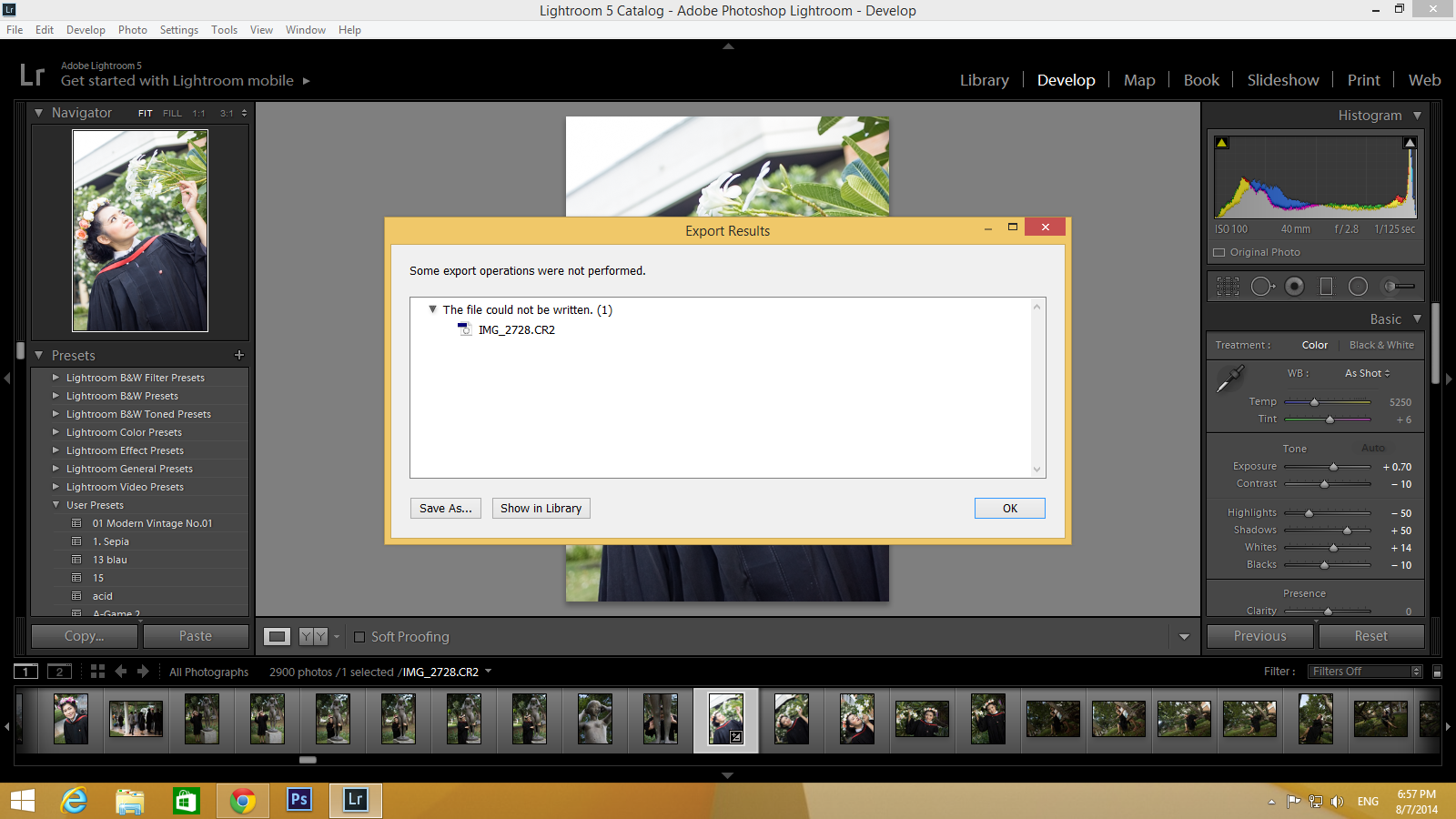Set treatment to Black & White
The width and height of the screenshot is (1456, 819).
1381,345
